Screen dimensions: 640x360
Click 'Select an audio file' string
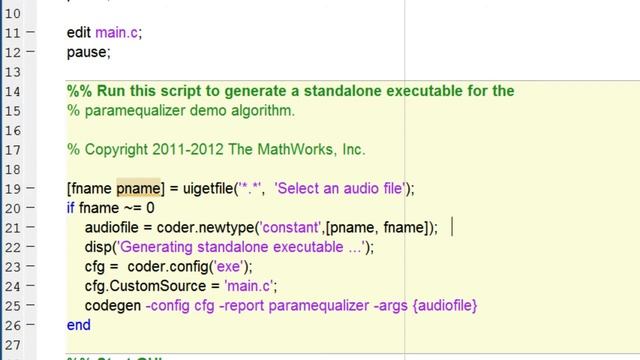pos(340,189)
